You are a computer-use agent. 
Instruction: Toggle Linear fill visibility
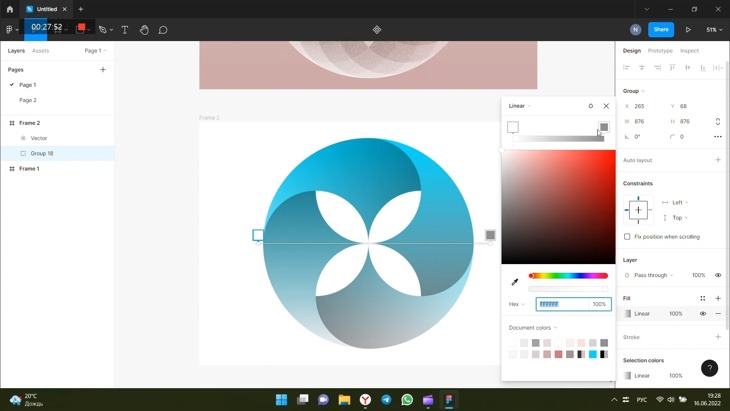click(703, 314)
